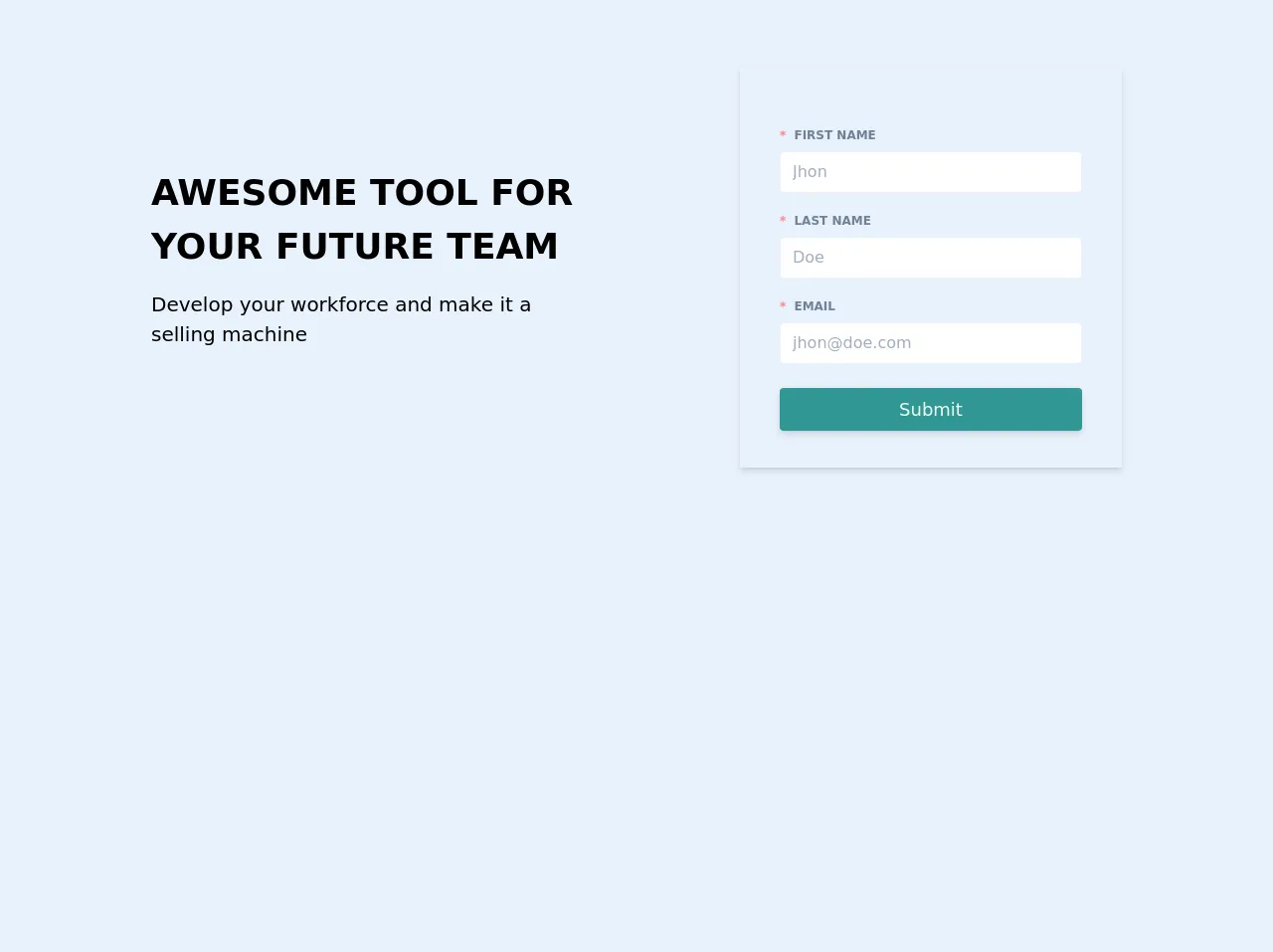
Task: Click the FIRST NAME field label
Action: [x=834, y=135]
